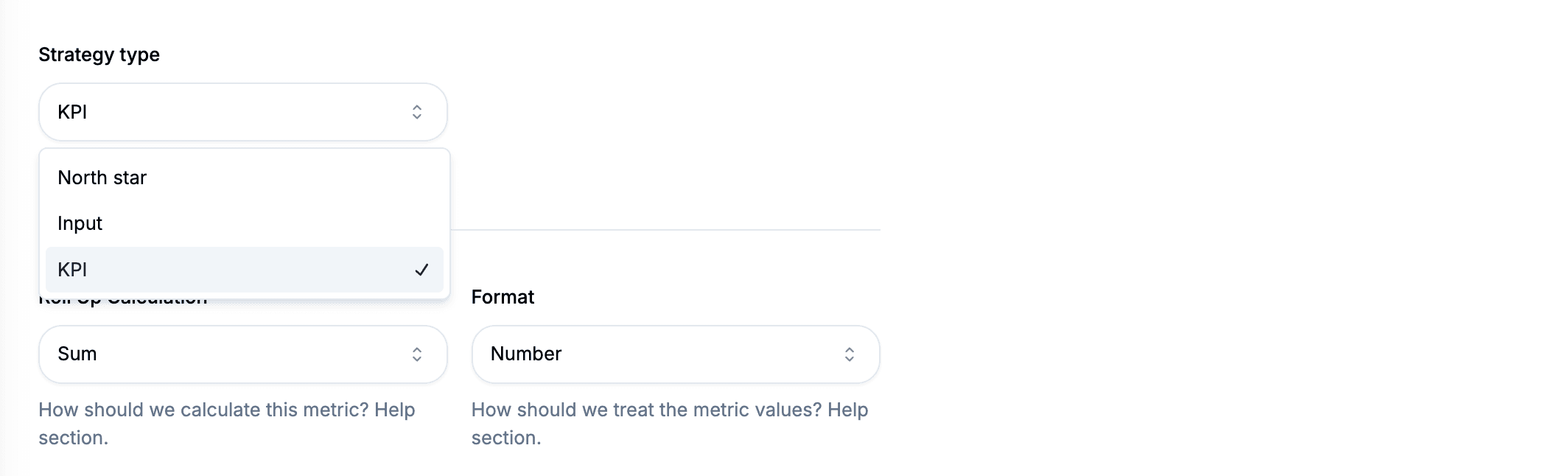The height and width of the screenshot is (476, 1568).
Task: Choose North star from the list
Action: point(102,178)
